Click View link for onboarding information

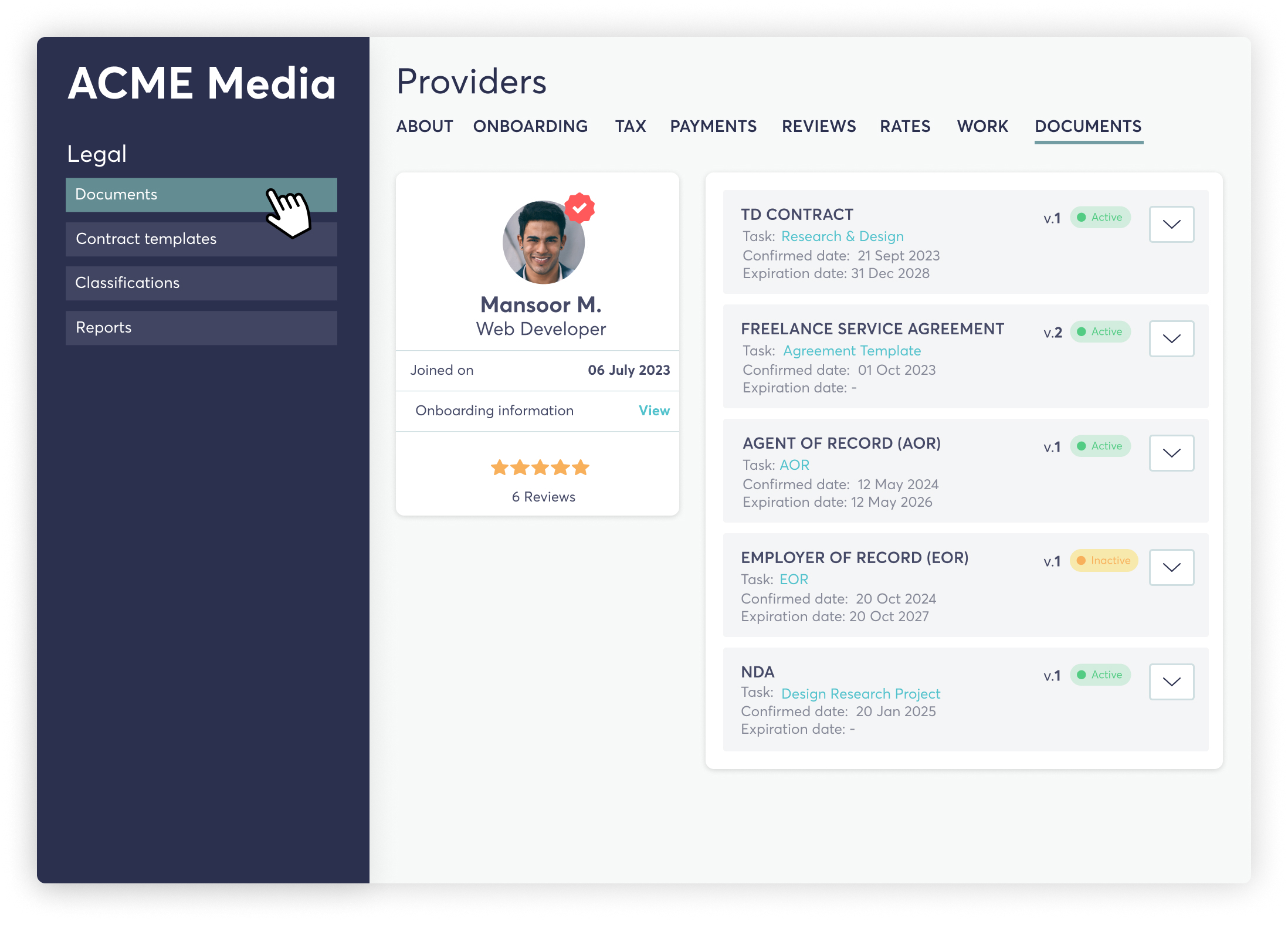(653, 411)
